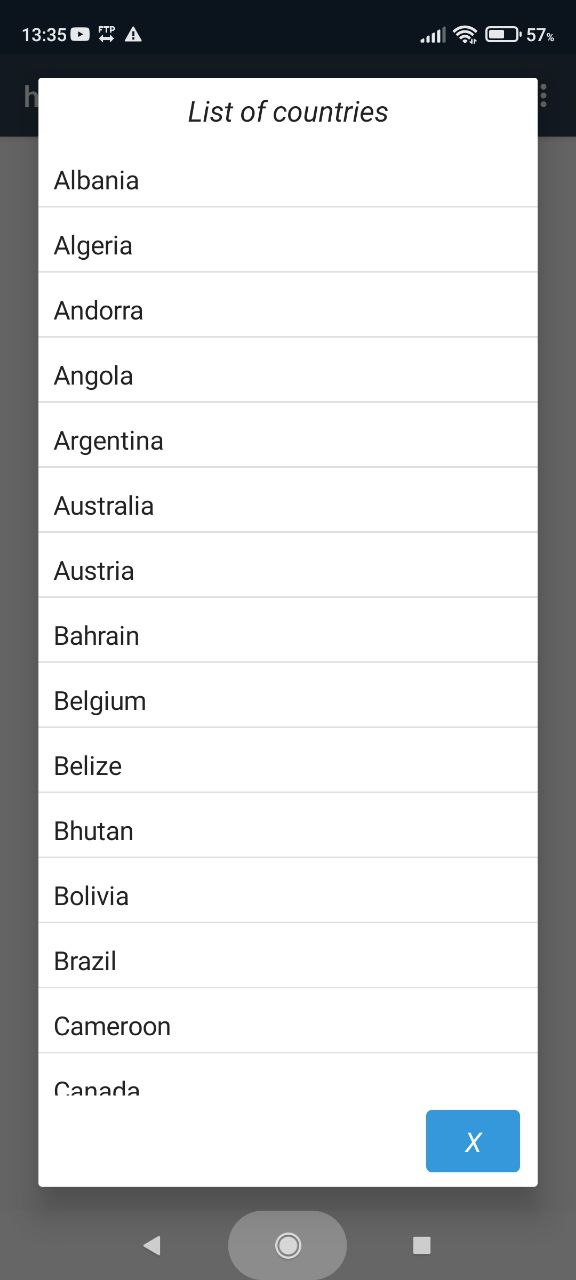Tap the Wi-Fi indicator in the status bar
576x1280 pixels.
[465, 34]
